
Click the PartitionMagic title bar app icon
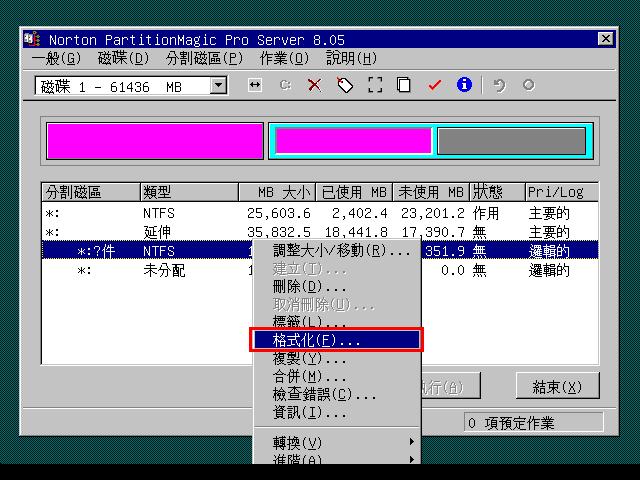pos(32,39)
